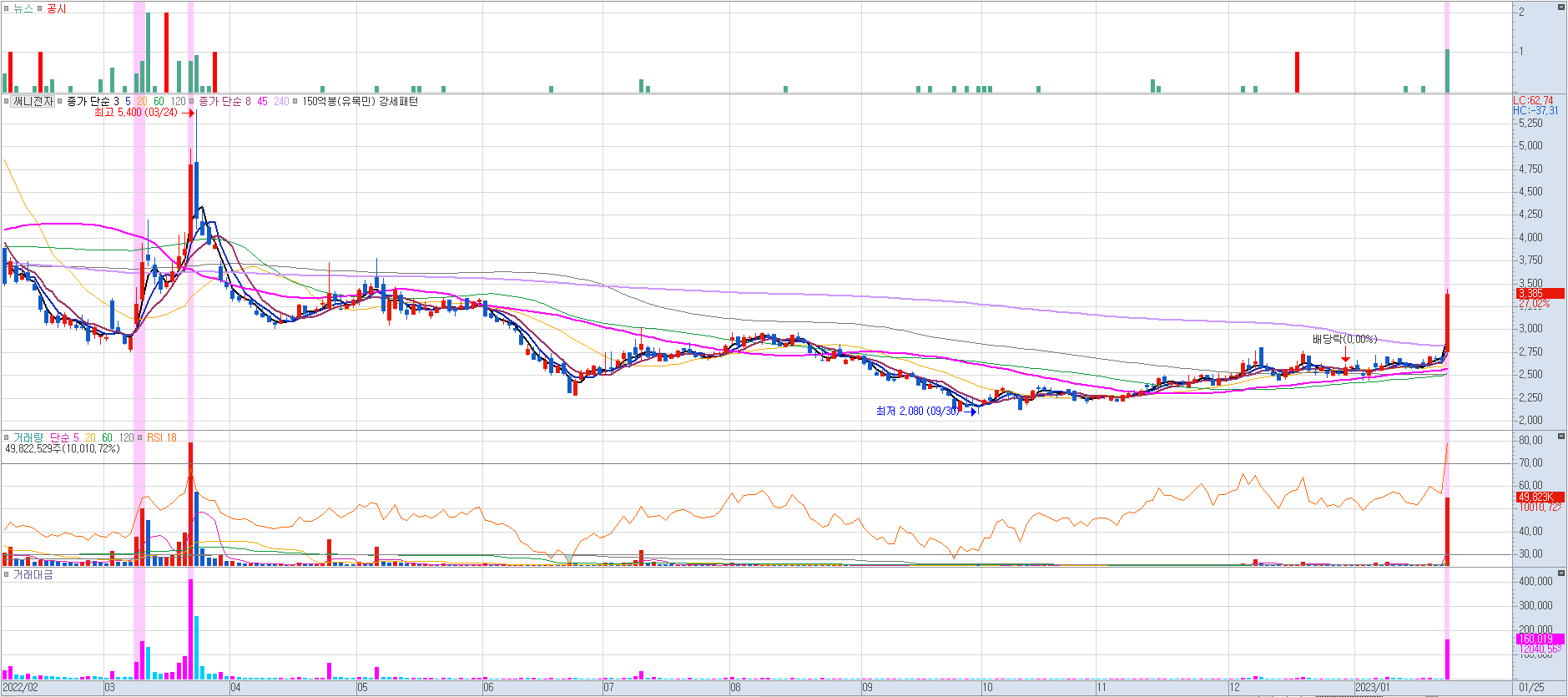Close the news/disclosure top panel
Viewport: 1568px width, 697px height.
click(x=1561, y=7)
